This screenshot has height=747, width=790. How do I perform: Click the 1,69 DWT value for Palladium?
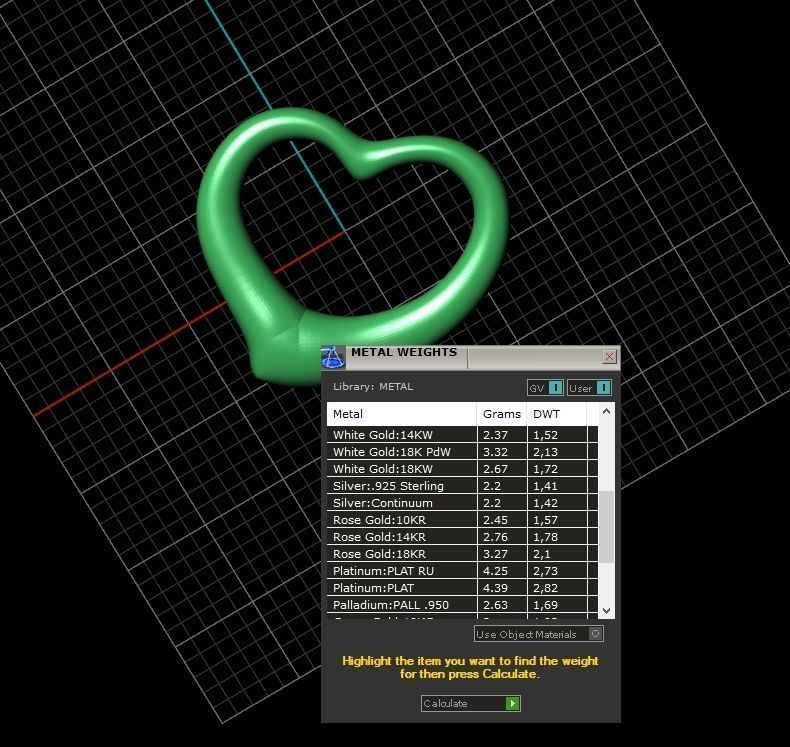pyautogui.click(x=546, y=605)
